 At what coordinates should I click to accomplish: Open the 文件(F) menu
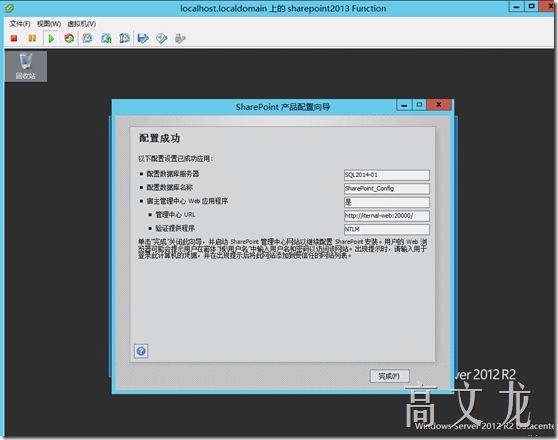click(20, 24)
